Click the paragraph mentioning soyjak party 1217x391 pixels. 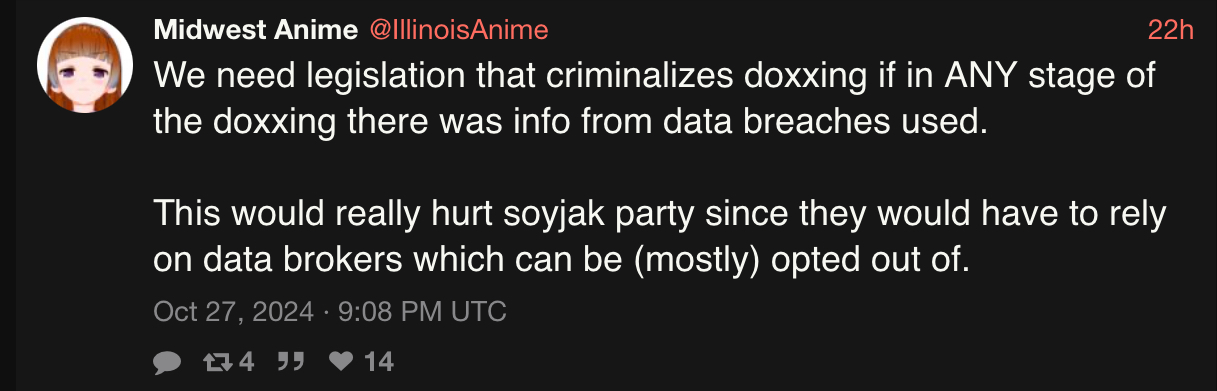(661, 238)
